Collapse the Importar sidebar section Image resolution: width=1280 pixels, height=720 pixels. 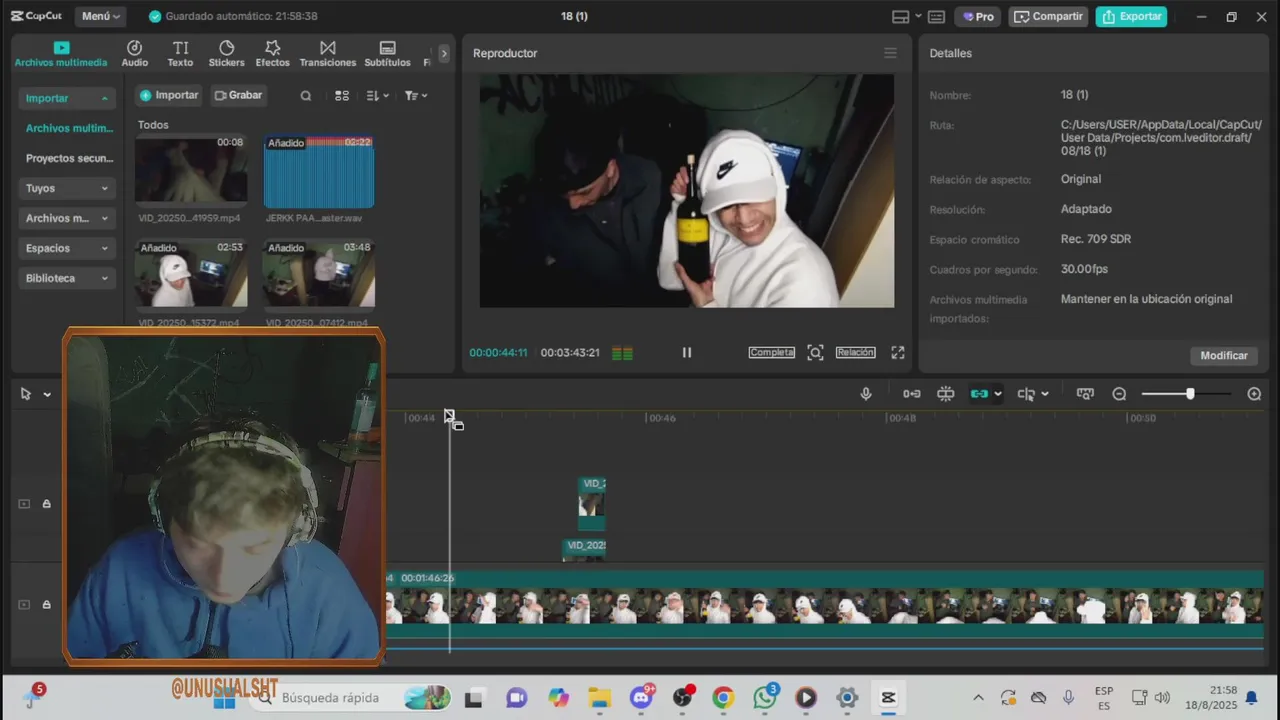coord(66,98)
